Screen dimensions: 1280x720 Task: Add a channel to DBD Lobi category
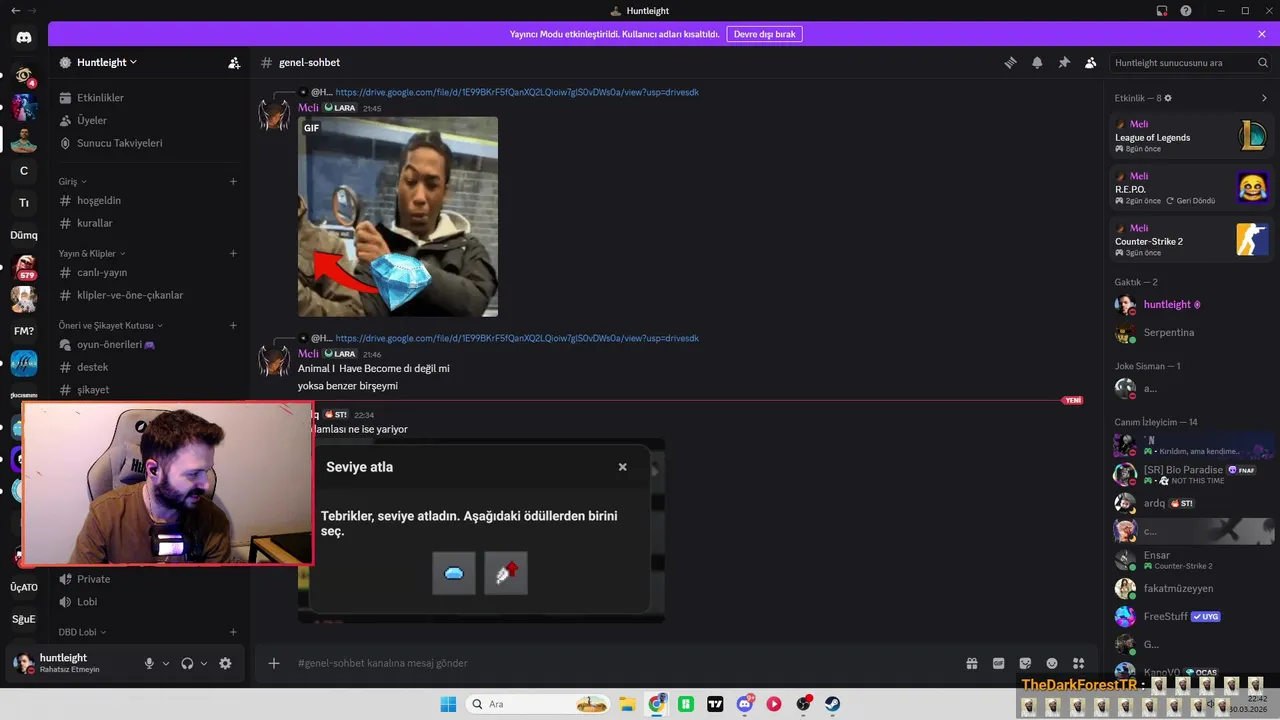(233, 632)
